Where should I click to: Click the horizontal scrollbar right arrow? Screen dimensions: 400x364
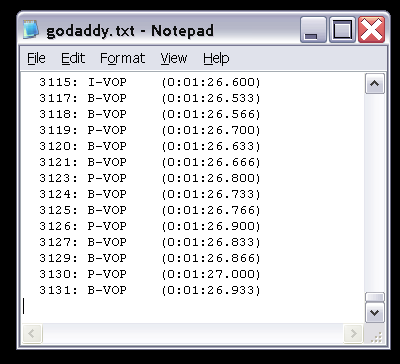pos(353,333)
